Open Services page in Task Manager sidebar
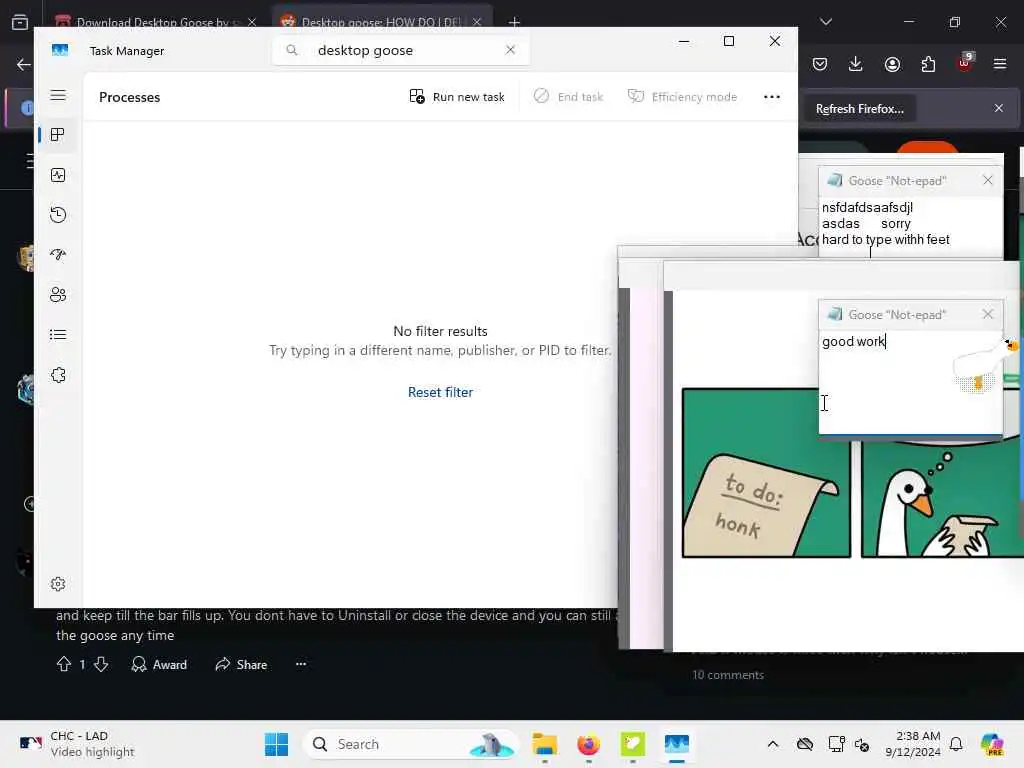Viewport: 1024px width, 768px height. click(58, 375)
